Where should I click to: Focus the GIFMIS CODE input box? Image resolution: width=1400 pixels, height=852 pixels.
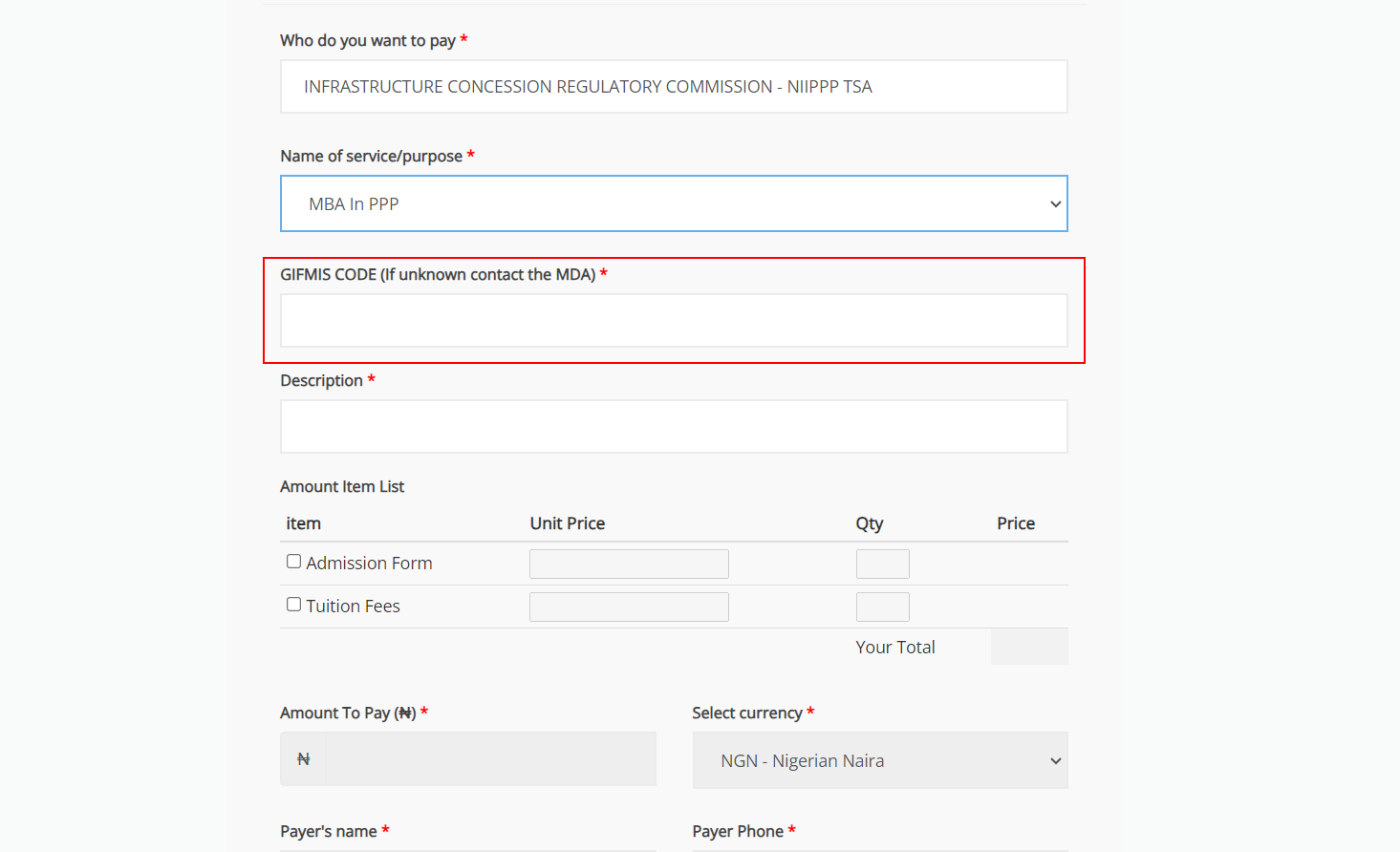pyautogui.click(x=673, y=321)
